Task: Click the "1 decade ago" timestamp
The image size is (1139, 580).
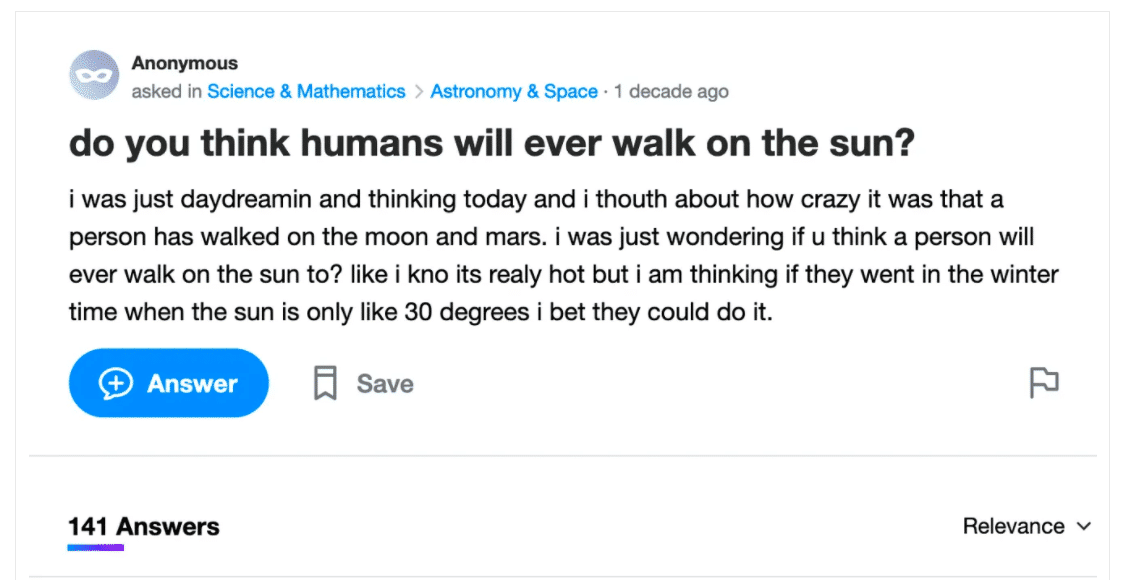Action: coord(671,92)
